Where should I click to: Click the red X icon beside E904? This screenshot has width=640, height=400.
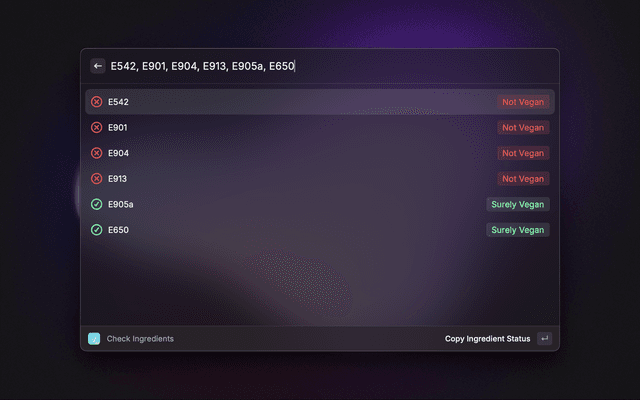click(x=96, y=153)
